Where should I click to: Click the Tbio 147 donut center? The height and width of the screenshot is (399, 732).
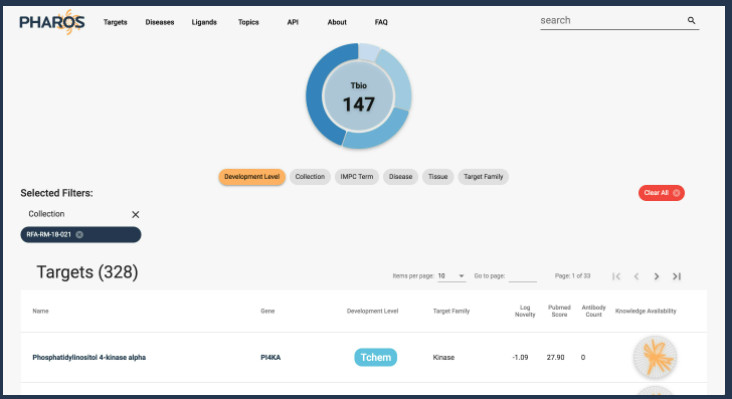click(x=359, y=97)
